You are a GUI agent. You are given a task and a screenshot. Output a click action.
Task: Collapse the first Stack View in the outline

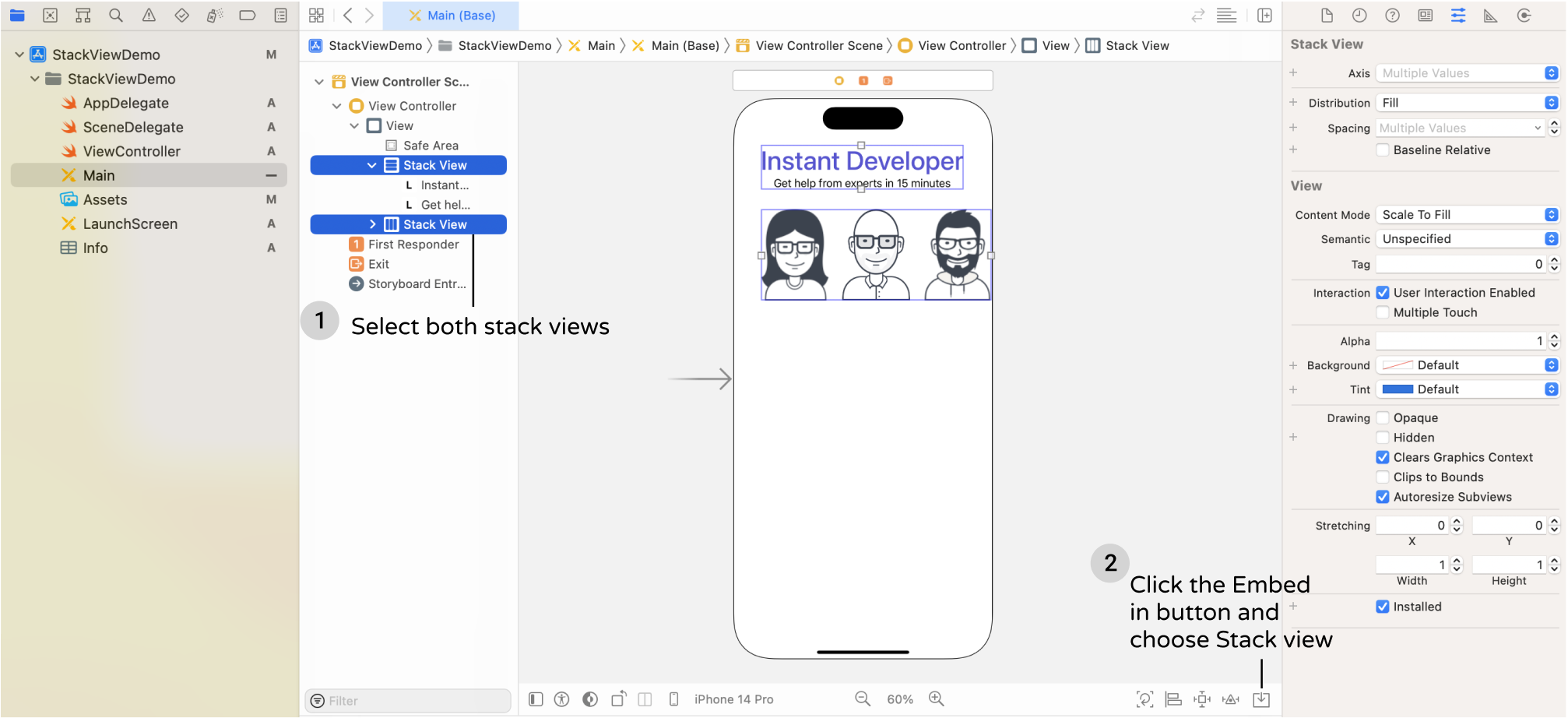[372, 165]
